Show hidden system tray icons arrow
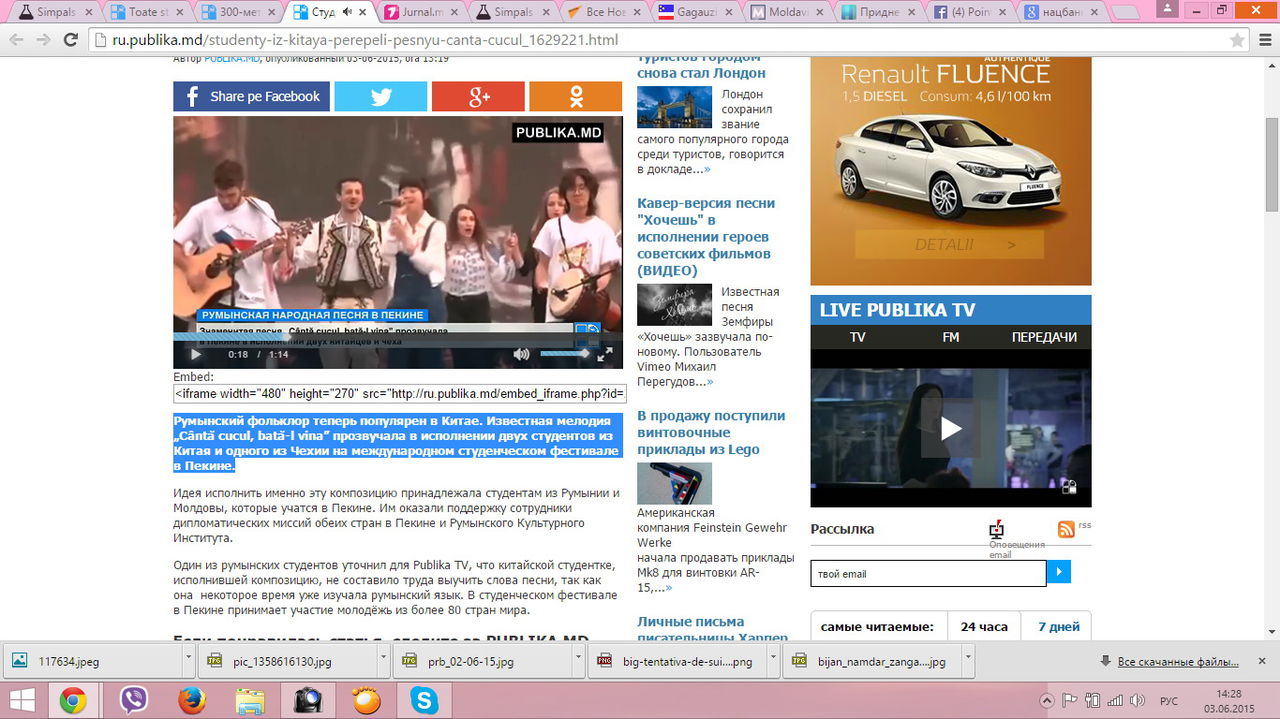The width and height of the screenshot is (1280, 719). 1047,700
